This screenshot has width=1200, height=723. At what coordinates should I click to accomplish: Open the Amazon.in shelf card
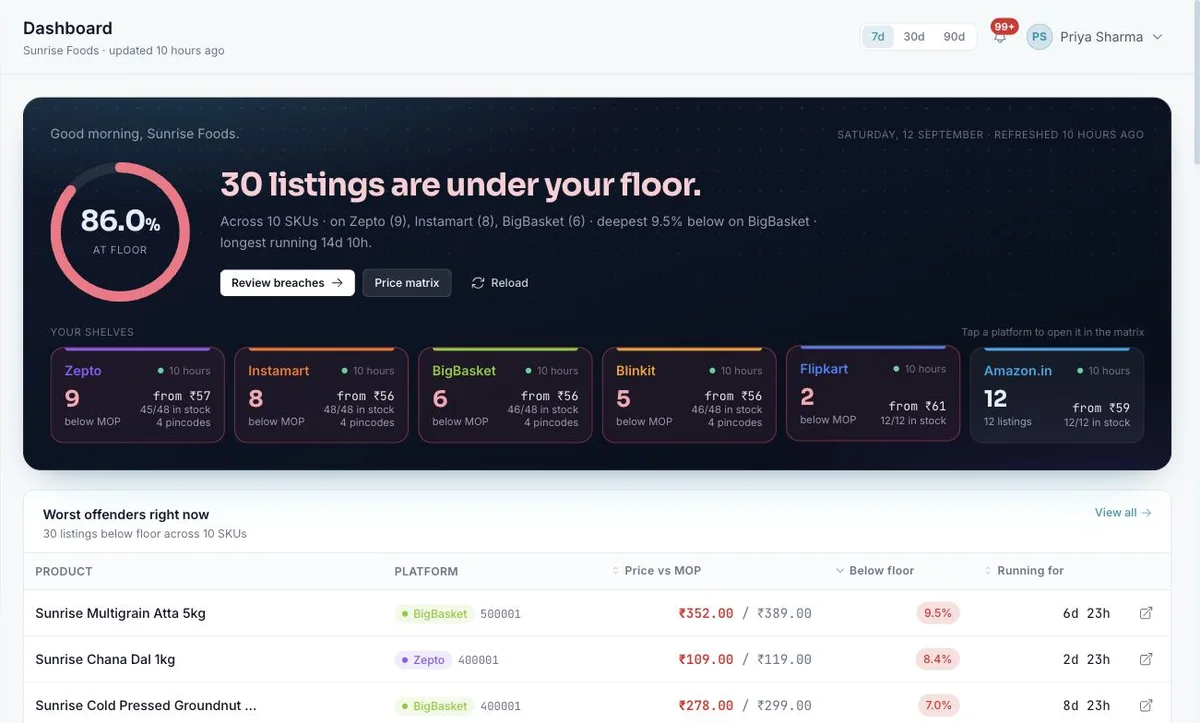[1057, 395]
